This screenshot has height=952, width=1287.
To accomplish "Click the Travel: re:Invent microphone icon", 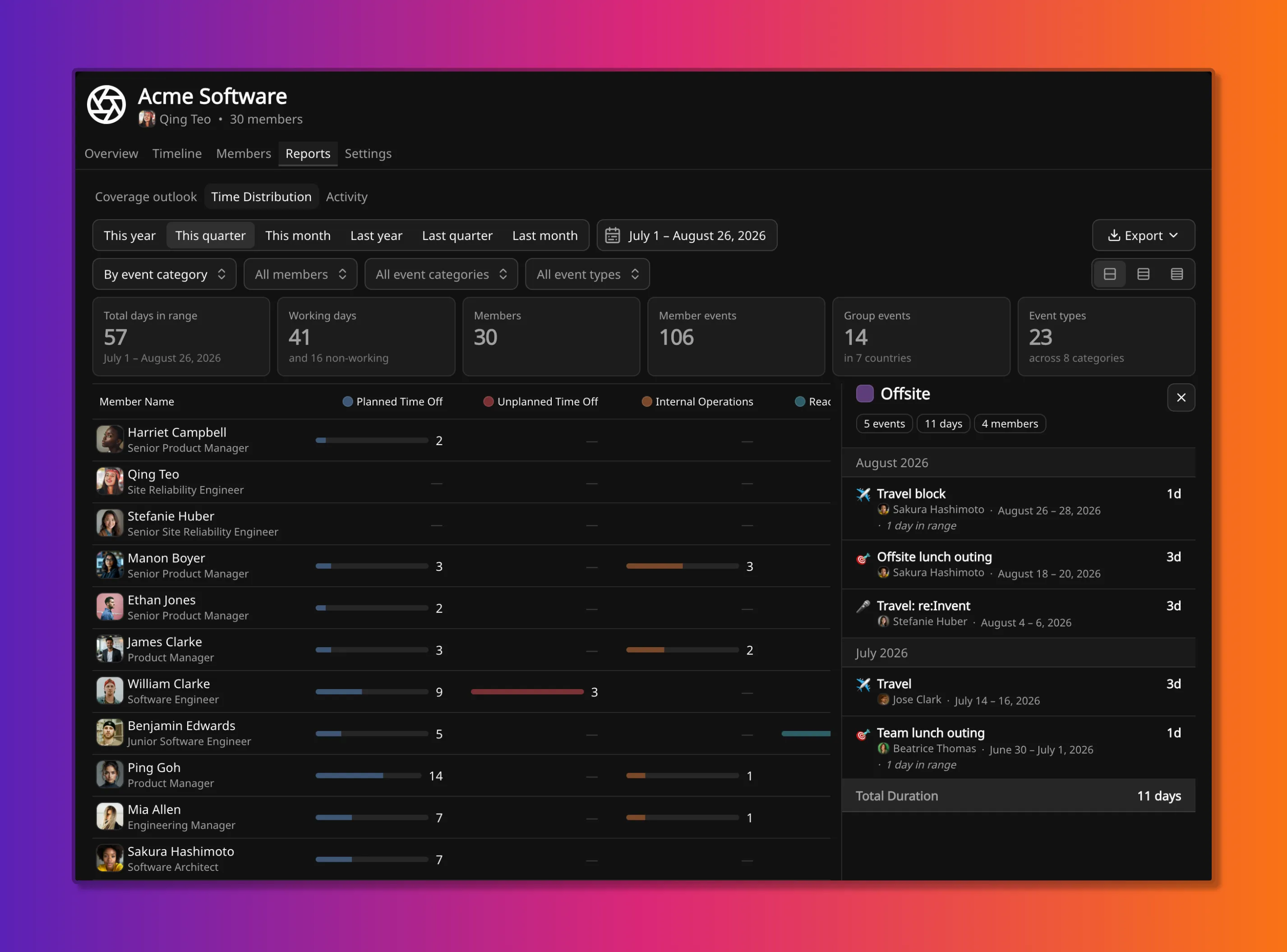I will (x=863, y=606).
